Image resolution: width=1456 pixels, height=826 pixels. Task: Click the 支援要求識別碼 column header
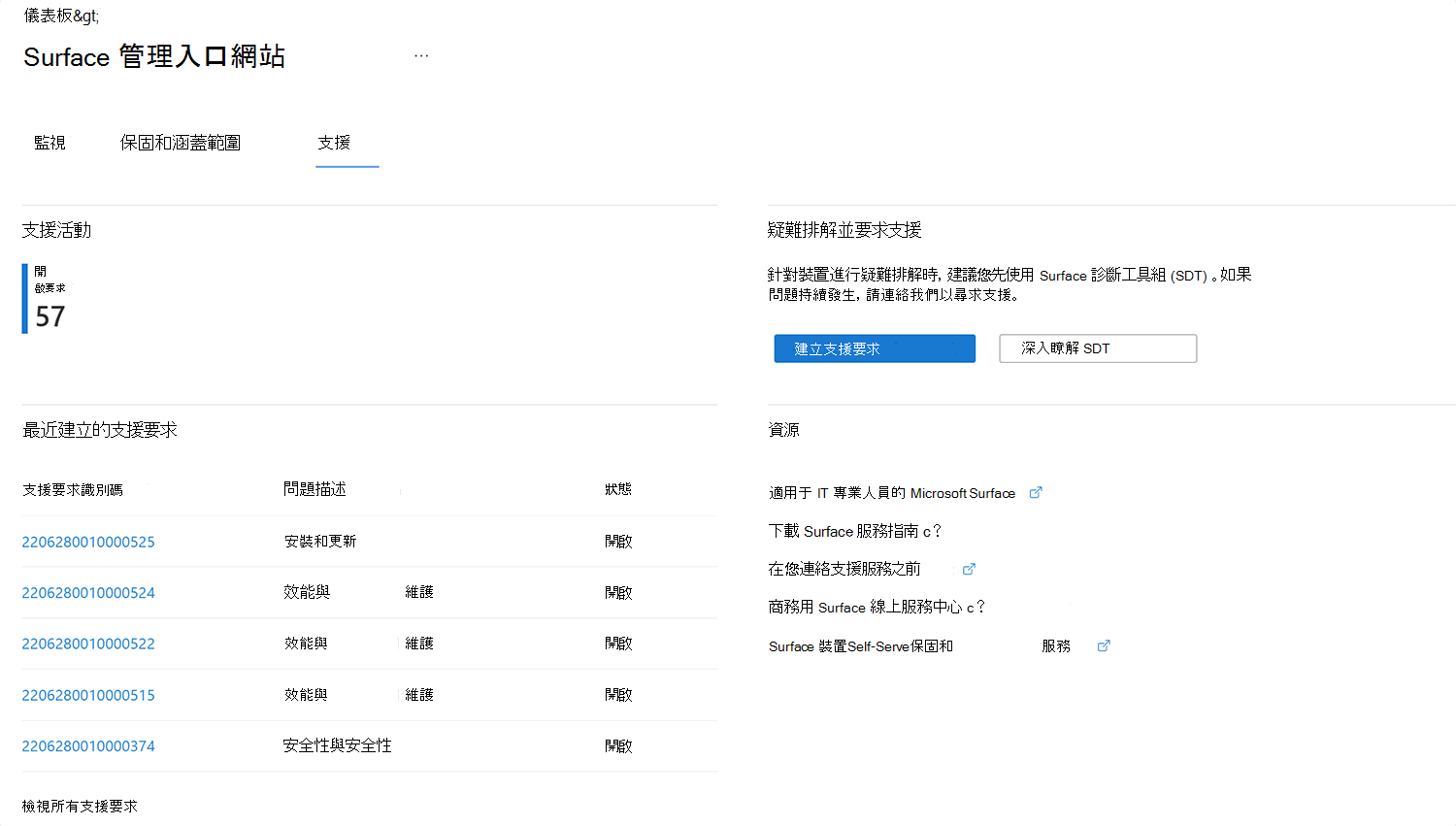tap(73, 489)
